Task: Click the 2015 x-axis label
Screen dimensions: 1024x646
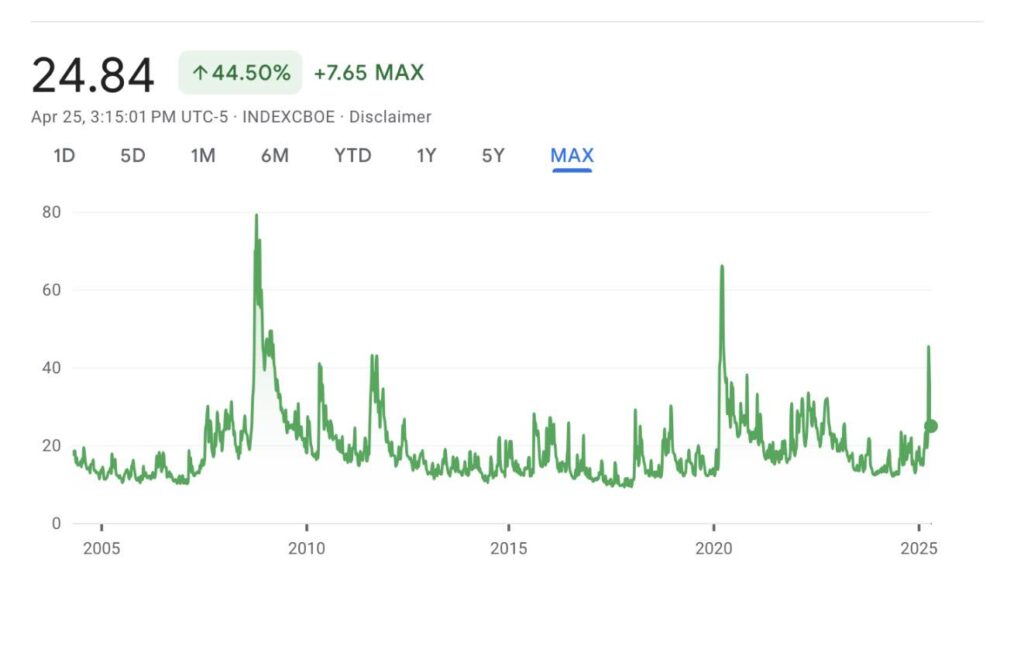Action: click(x=509, y=548)
